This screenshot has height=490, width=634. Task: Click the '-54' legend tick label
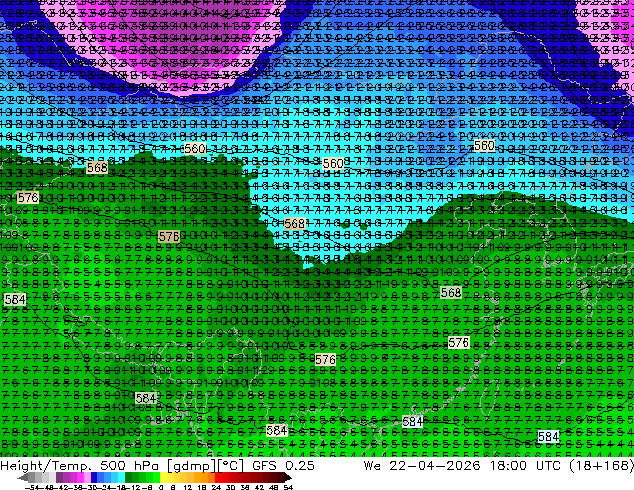[32, 487]
